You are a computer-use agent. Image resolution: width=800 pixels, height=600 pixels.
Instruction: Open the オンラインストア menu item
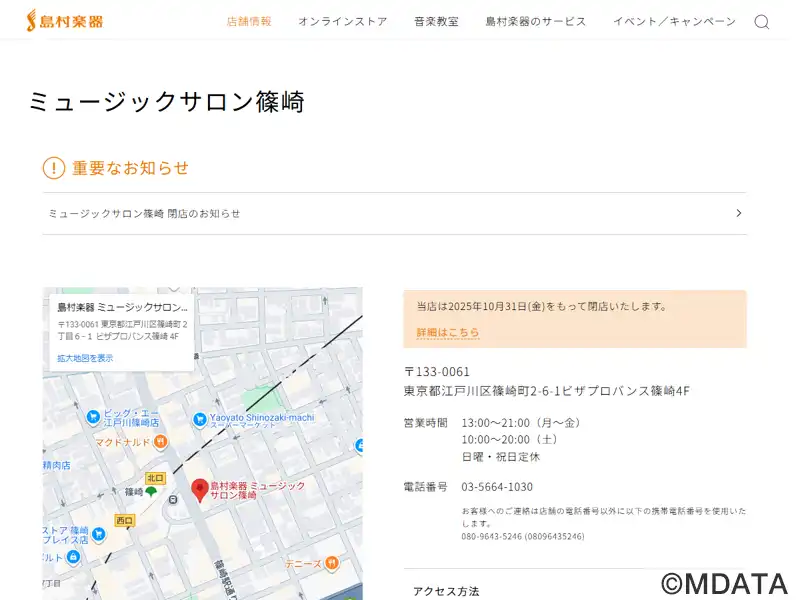[342, 22]
